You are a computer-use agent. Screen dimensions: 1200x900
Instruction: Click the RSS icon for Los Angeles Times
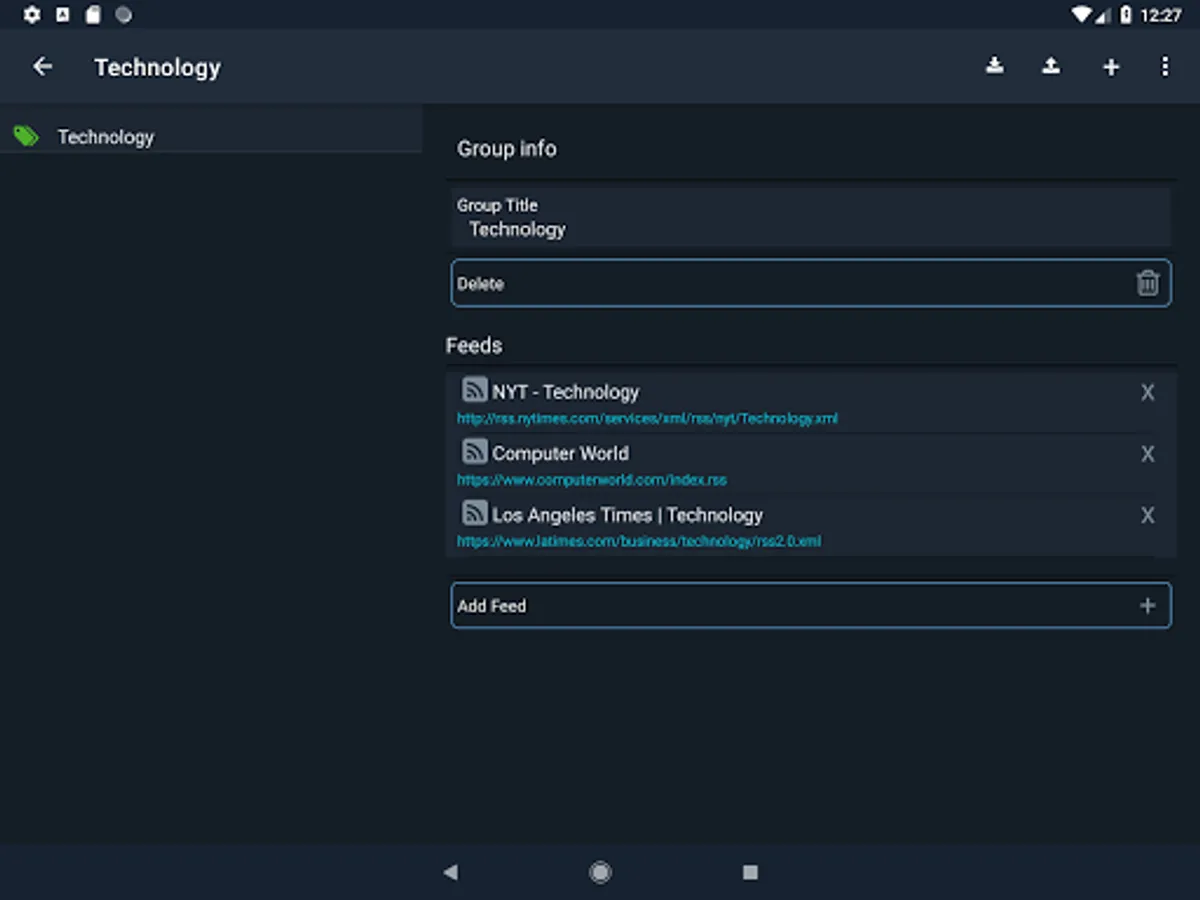coord(475,513)
